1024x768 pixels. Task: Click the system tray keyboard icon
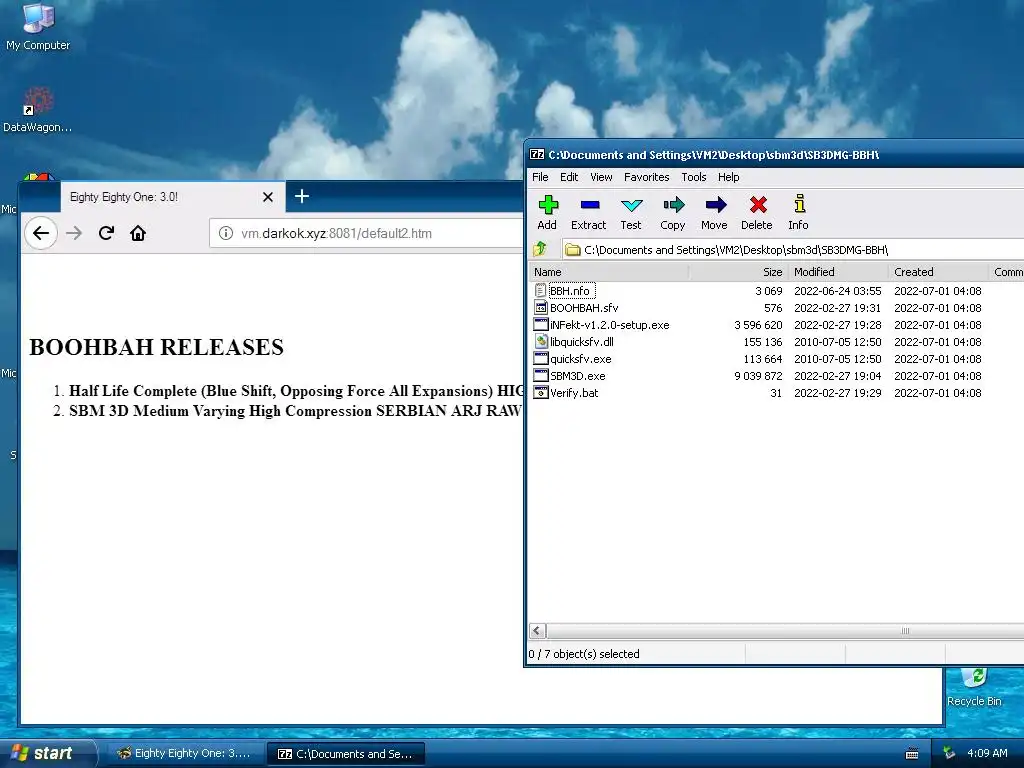(x=912, y=754)
